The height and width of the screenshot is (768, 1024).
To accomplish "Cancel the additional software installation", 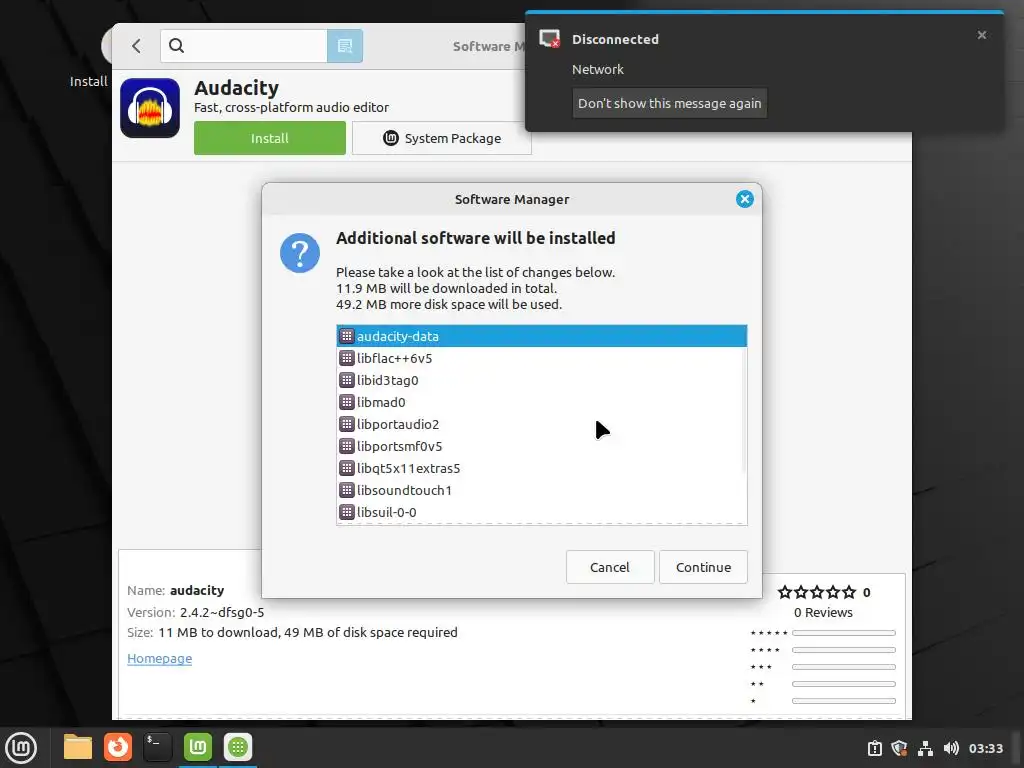I will click(x=609, y=567).
